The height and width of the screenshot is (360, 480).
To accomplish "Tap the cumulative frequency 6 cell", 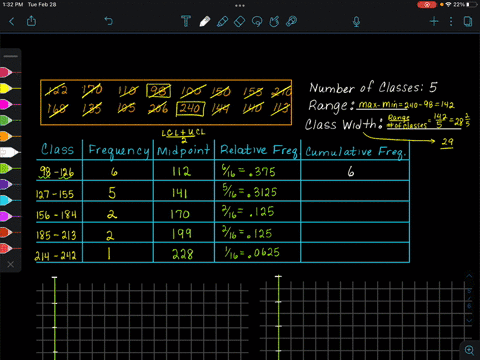I will [x=351, y=172].
